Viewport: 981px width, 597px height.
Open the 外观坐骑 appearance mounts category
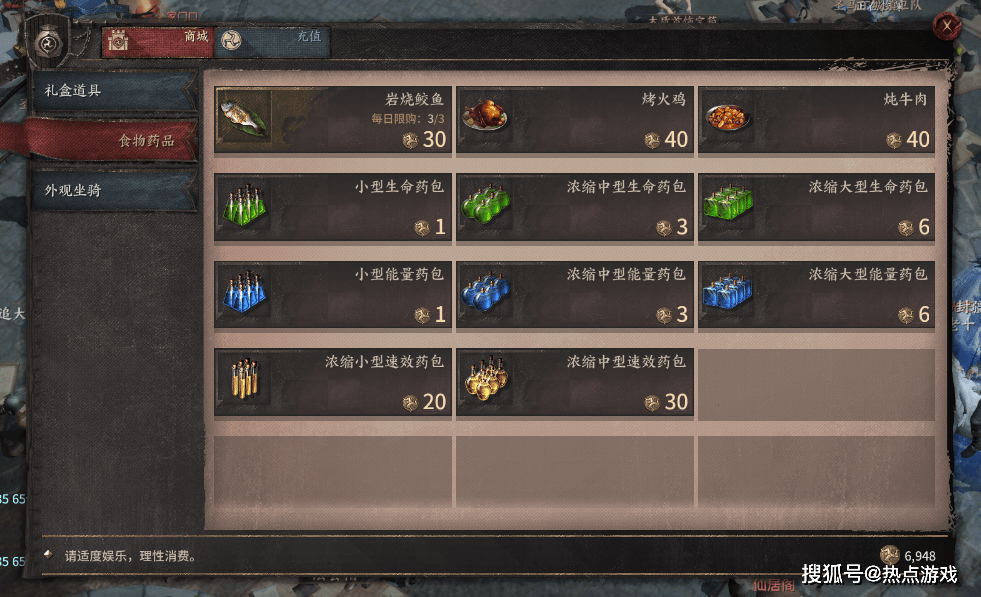click(114, 191)
